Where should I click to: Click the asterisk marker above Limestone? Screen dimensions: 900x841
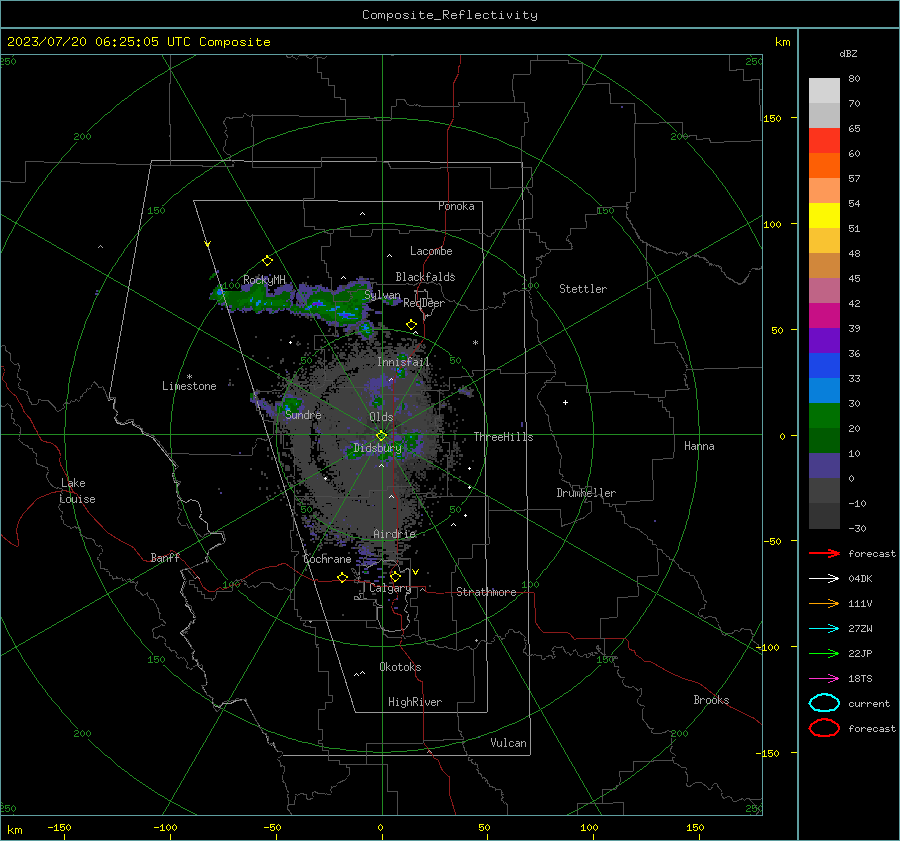[189, 377]
